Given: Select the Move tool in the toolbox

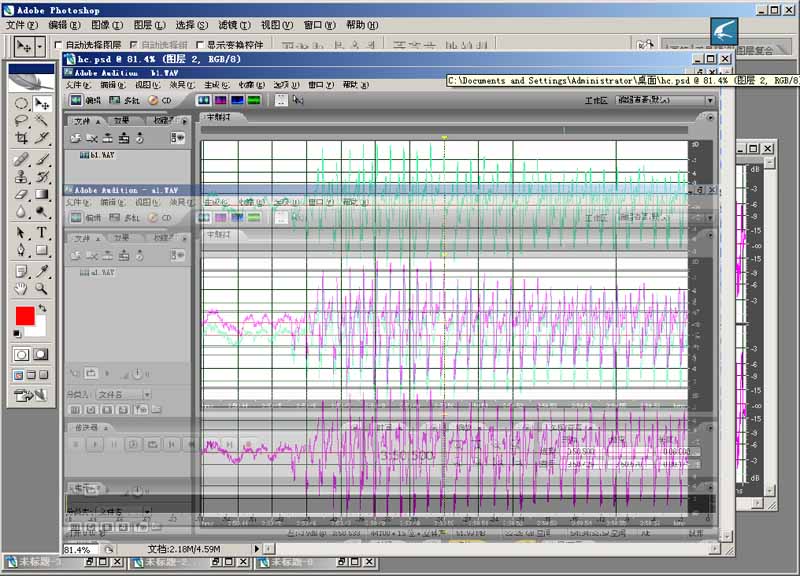Looking at the screenshot, I should 42,104.
